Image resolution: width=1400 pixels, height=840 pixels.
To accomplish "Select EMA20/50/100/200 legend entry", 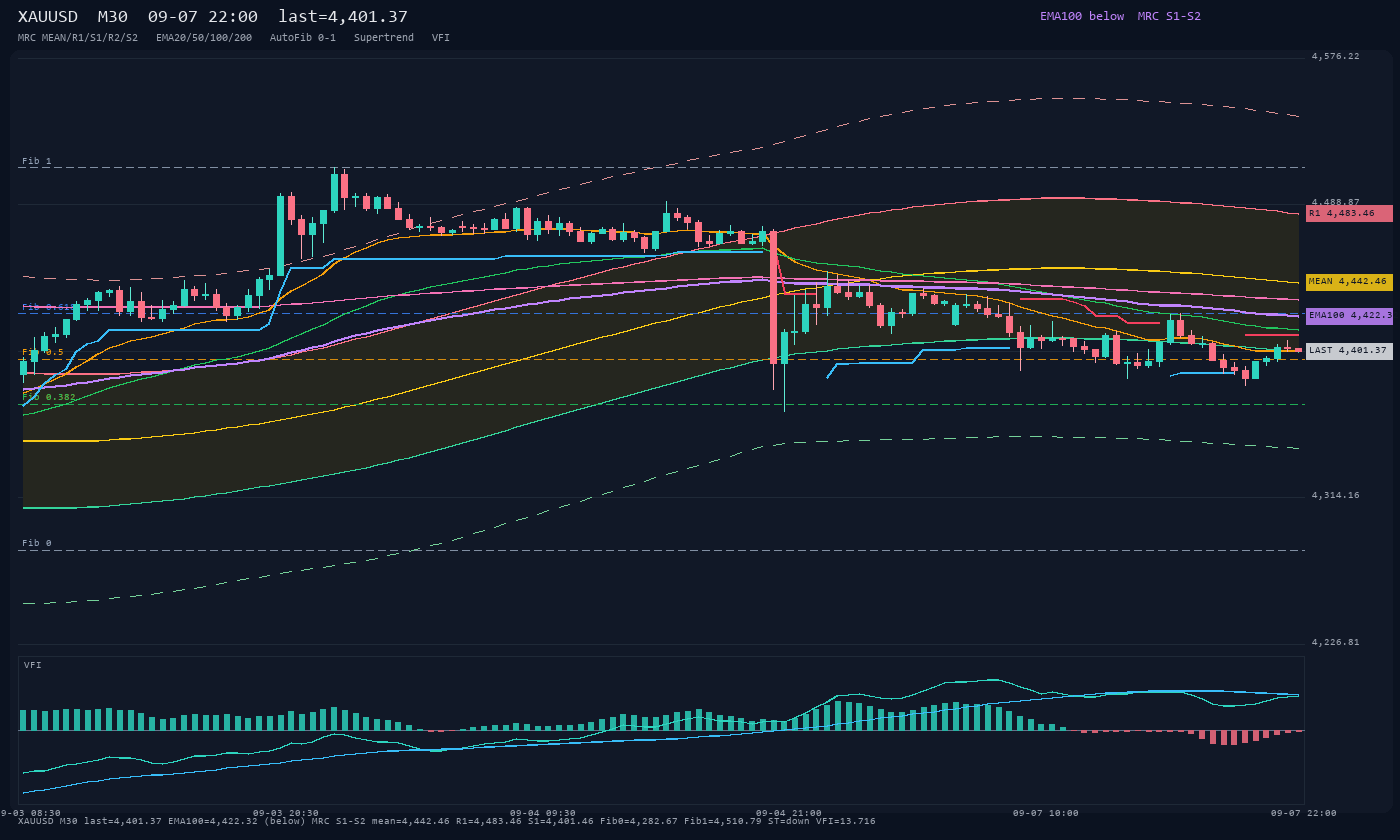I will pyautogui.click(x=204, y=38).
